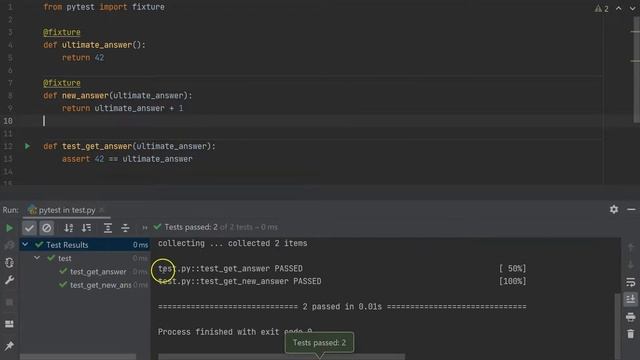This screenshot has width=640, height=360.
Task: Jump to next highlighted problem
Action: 632,9
